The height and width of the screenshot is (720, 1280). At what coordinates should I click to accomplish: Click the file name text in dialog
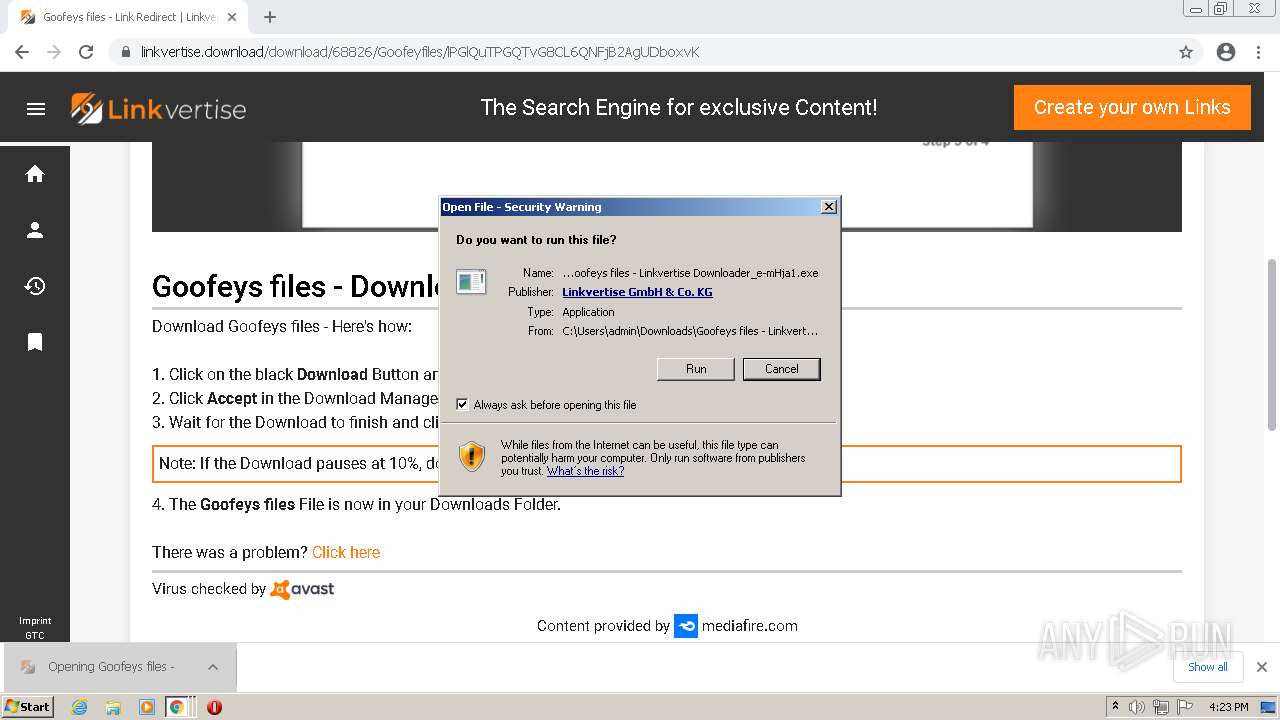690,273
